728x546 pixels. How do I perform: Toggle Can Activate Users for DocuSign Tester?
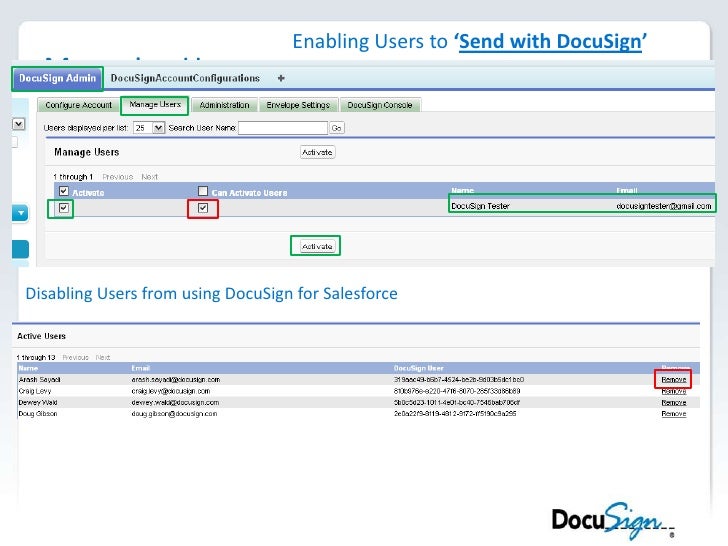[203, 208]
